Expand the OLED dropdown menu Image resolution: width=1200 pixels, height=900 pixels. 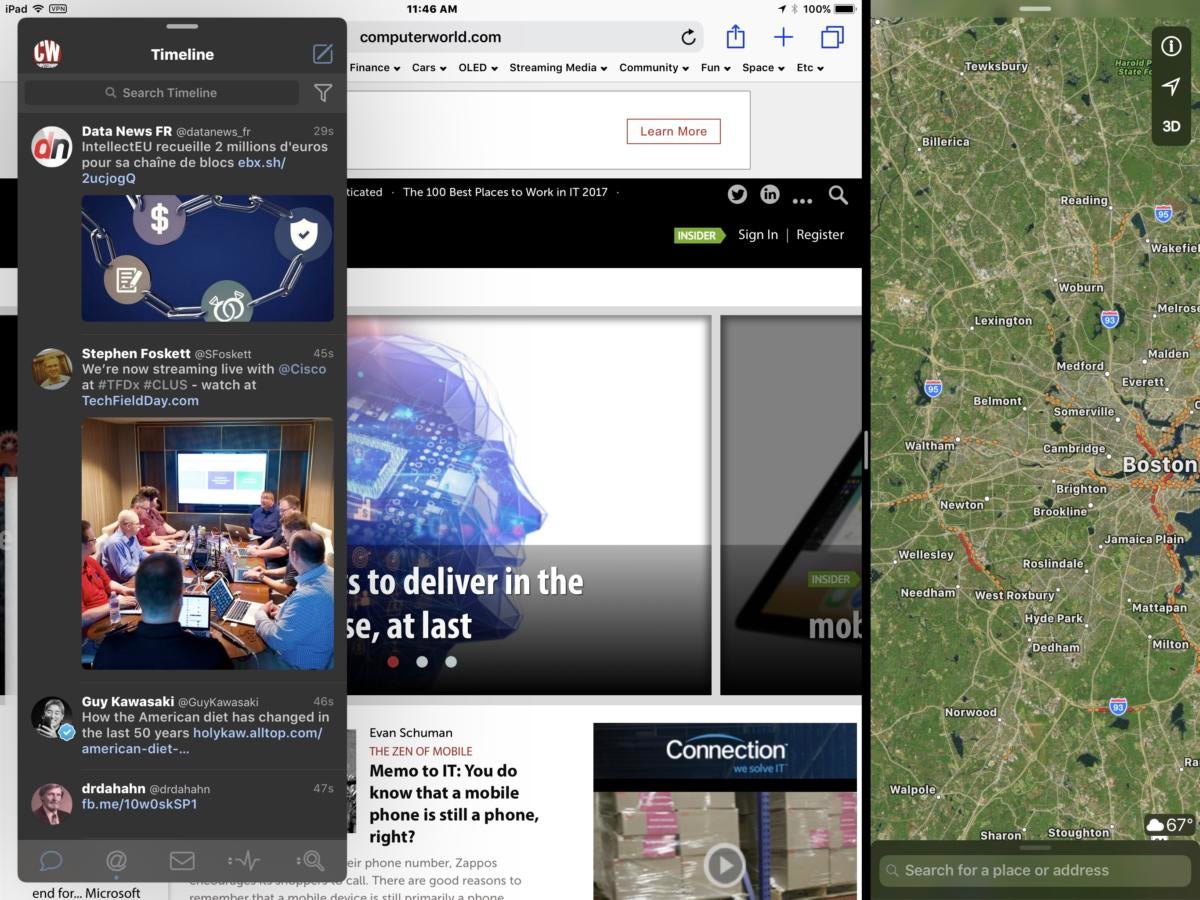[478, 68]
